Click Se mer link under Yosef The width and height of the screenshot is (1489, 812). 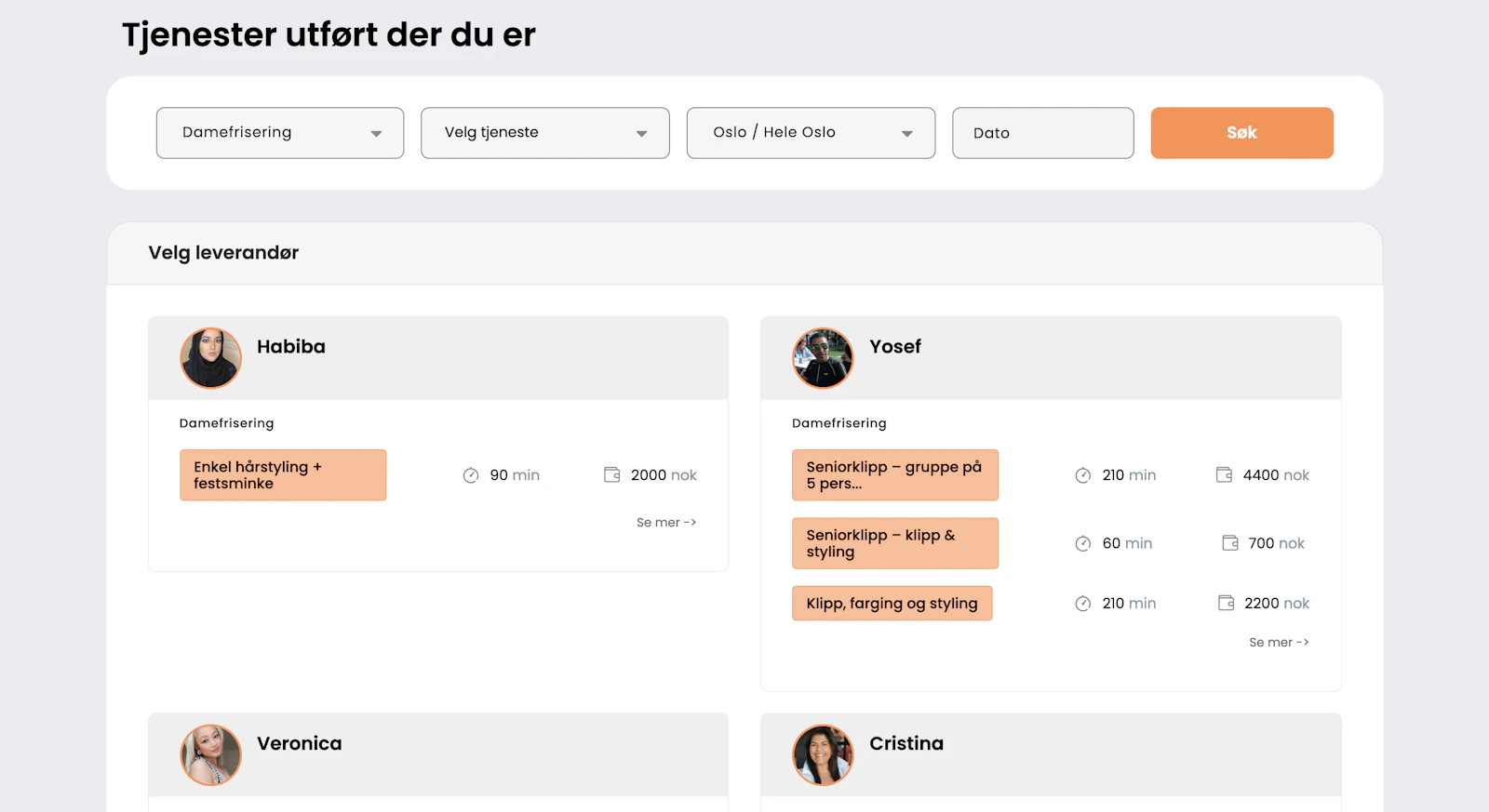[x=1279, y=643]
